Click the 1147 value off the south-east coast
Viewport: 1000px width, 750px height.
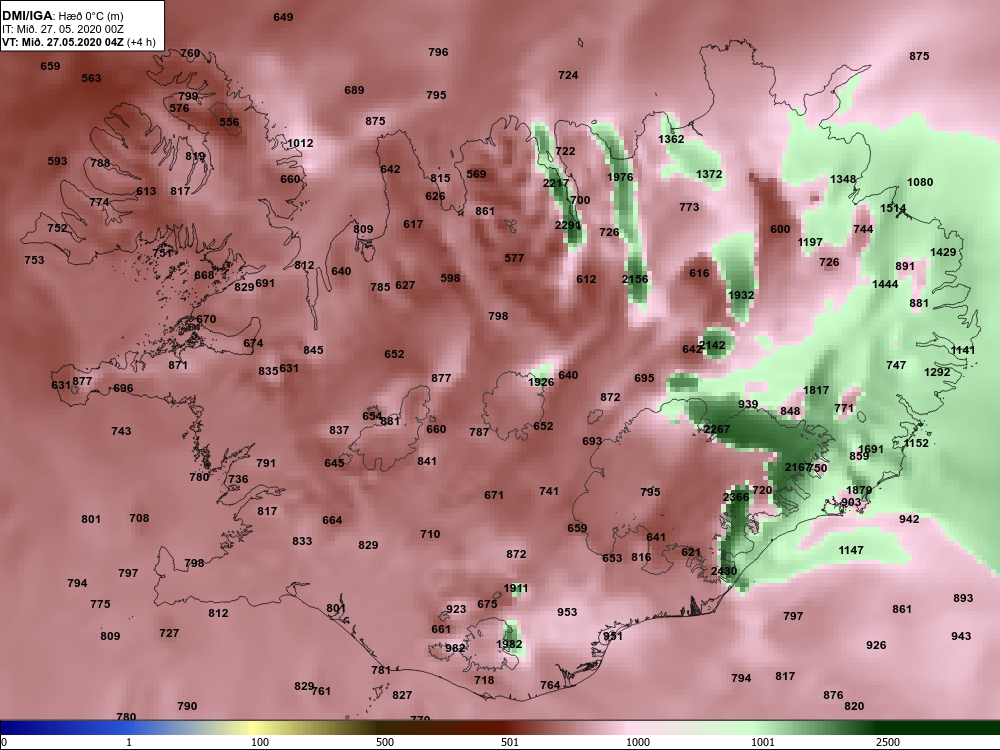point(851,550)
